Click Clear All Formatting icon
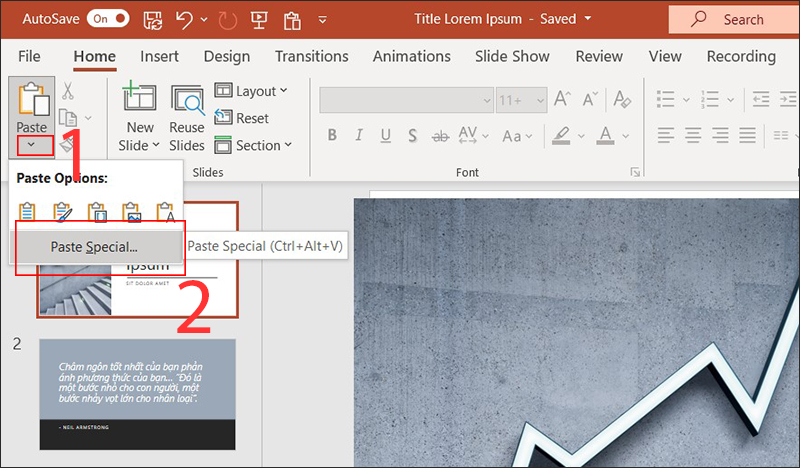This screenshot has width=800, height=468. 624,100
